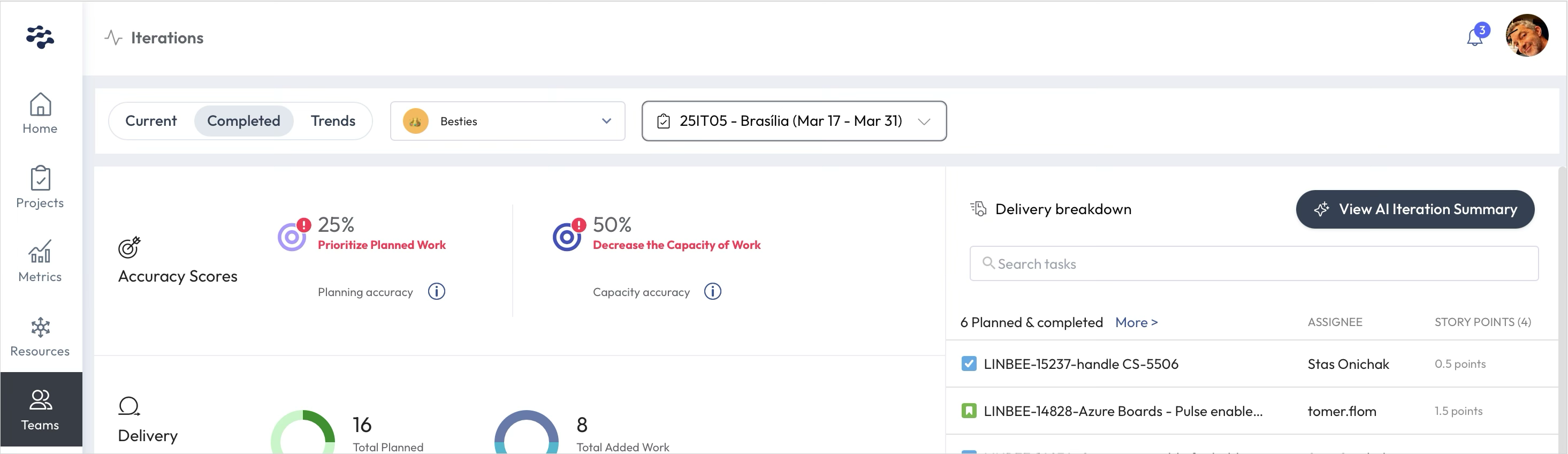
Task: Click the Iterations pulse icon in header
Action: point(113,37)
